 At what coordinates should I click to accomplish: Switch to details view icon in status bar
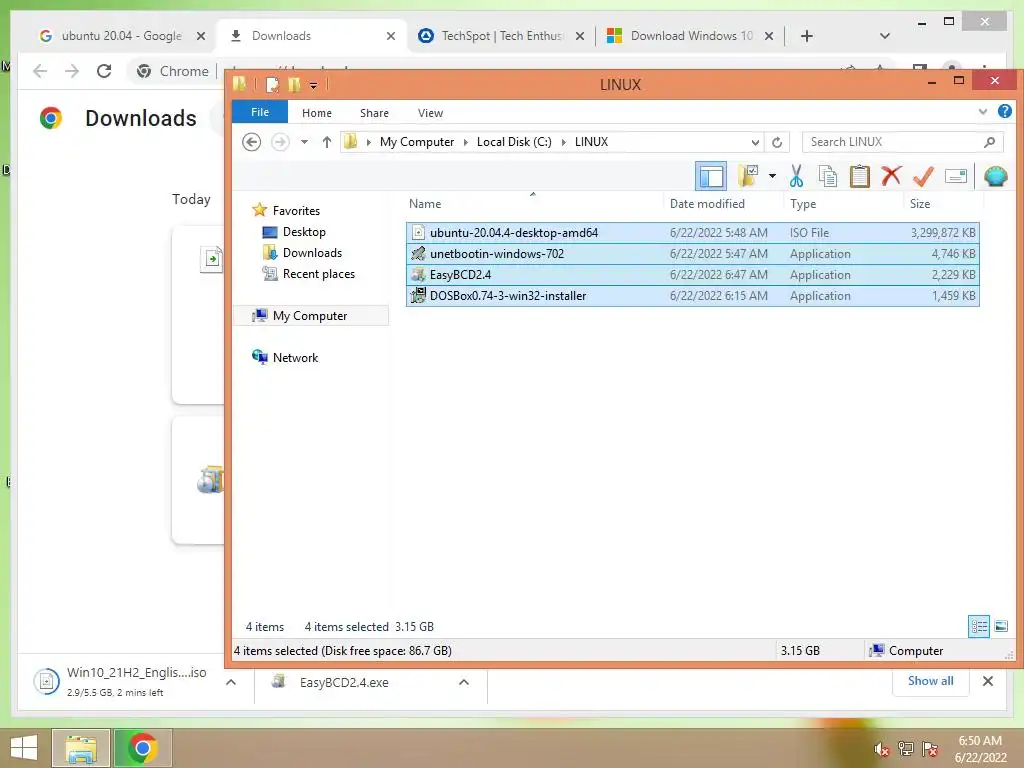978,627
